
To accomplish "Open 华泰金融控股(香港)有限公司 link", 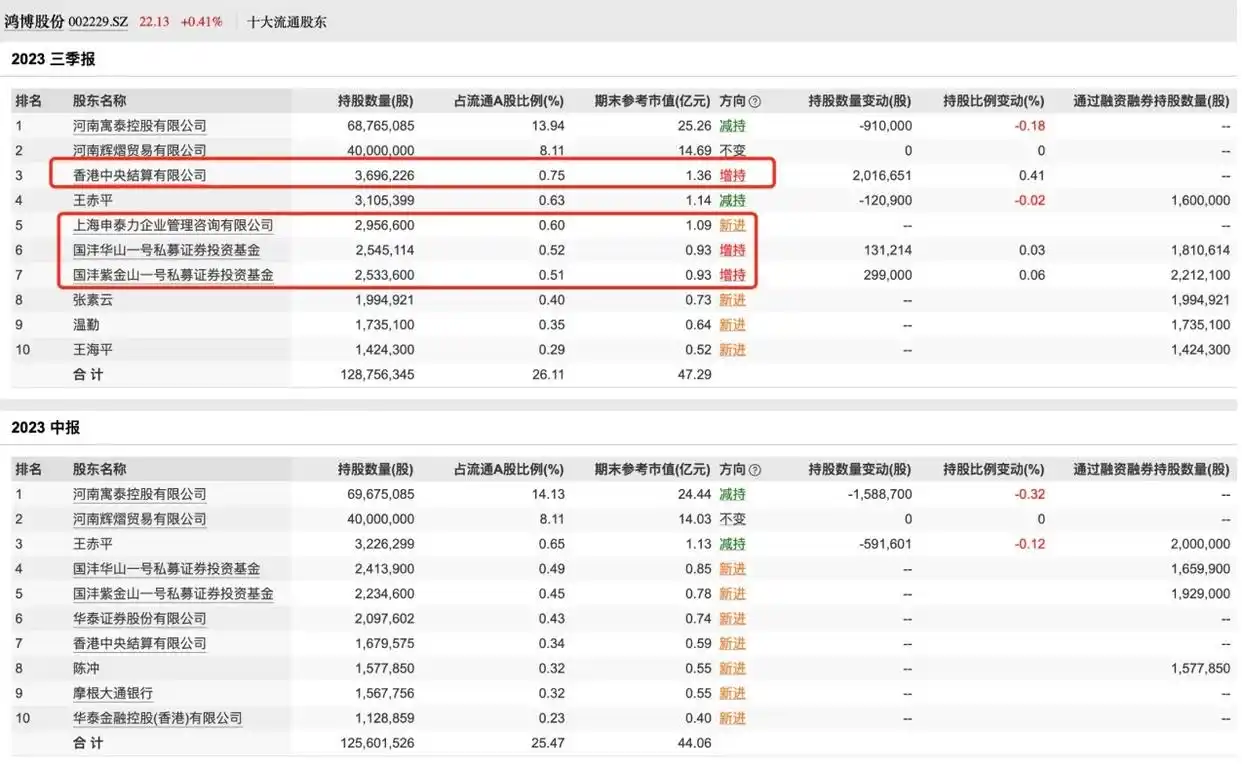I will (x=159, y=718).
